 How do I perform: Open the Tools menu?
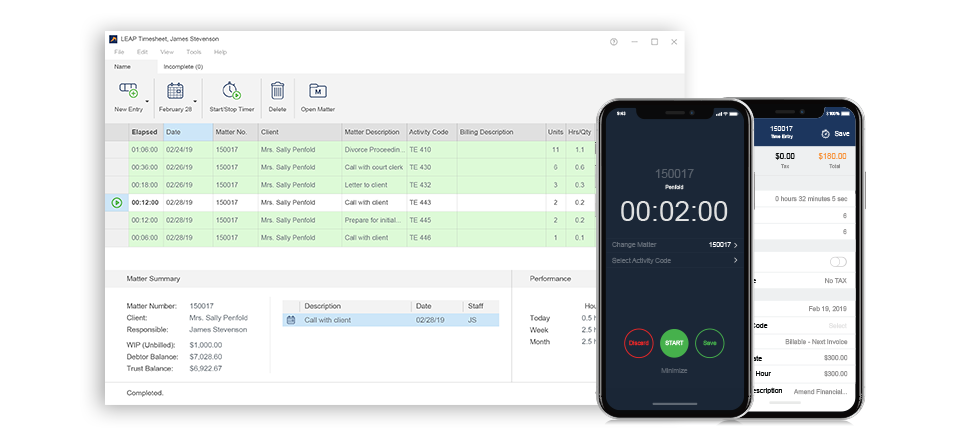coord(194,52)
